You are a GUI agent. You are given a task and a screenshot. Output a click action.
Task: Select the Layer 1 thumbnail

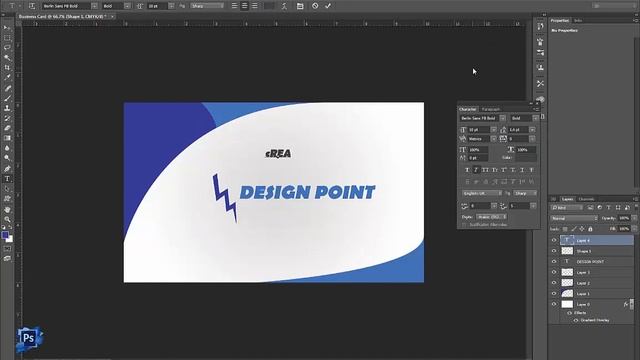(567, 293)
